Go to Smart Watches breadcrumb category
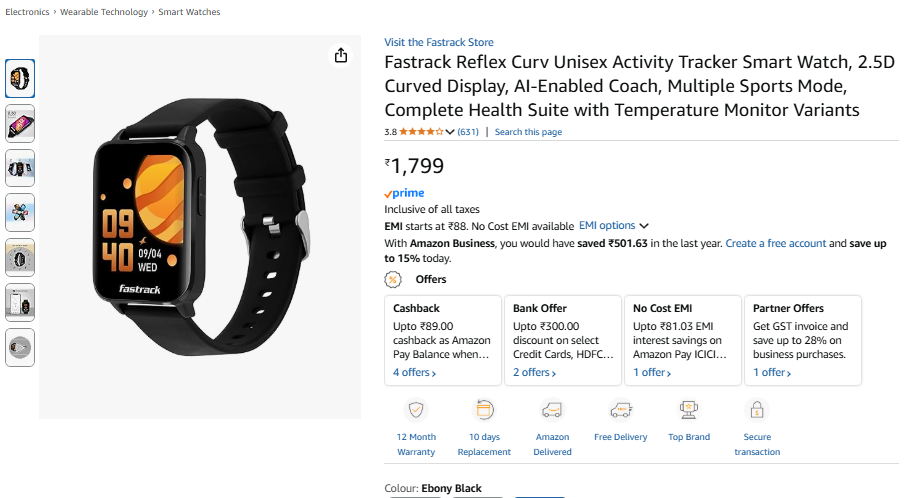Image resolution: width=921 pixels, height=498 pixels. [190, 12]
